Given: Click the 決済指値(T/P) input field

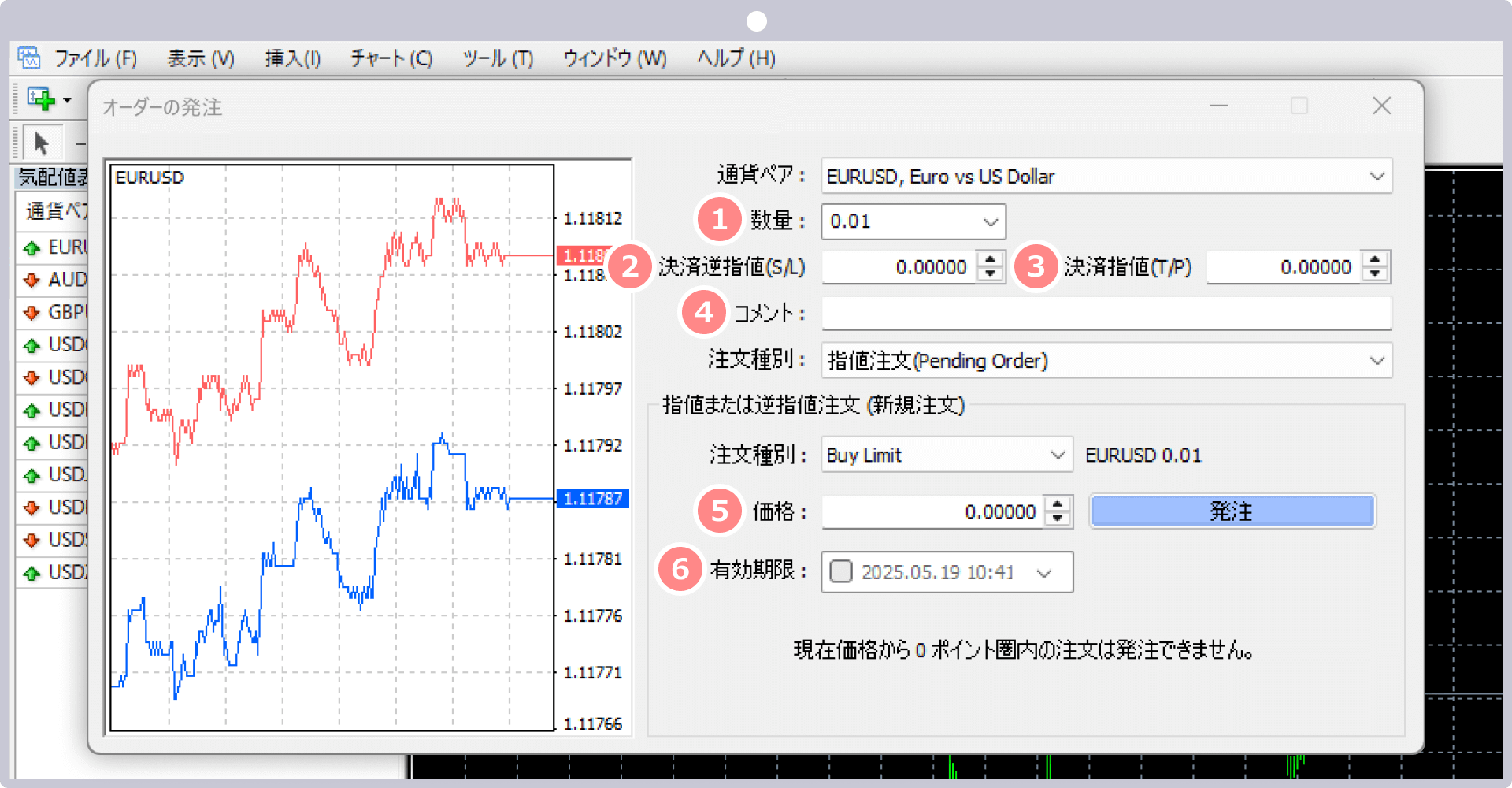Looking at the screenshot, I should 1284,267.
